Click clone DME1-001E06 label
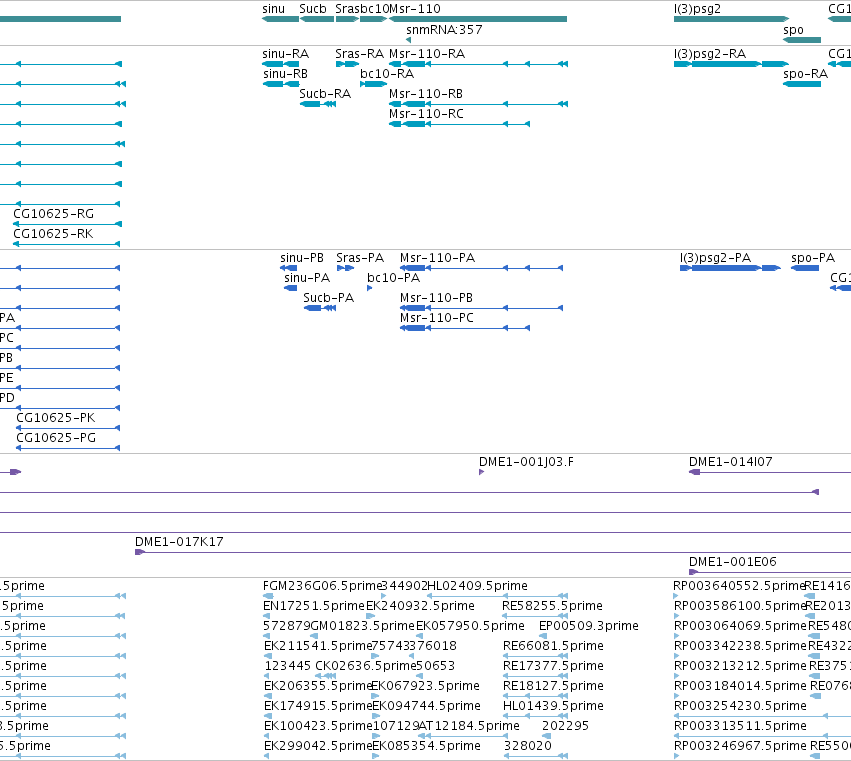 (x=733, y=562)
